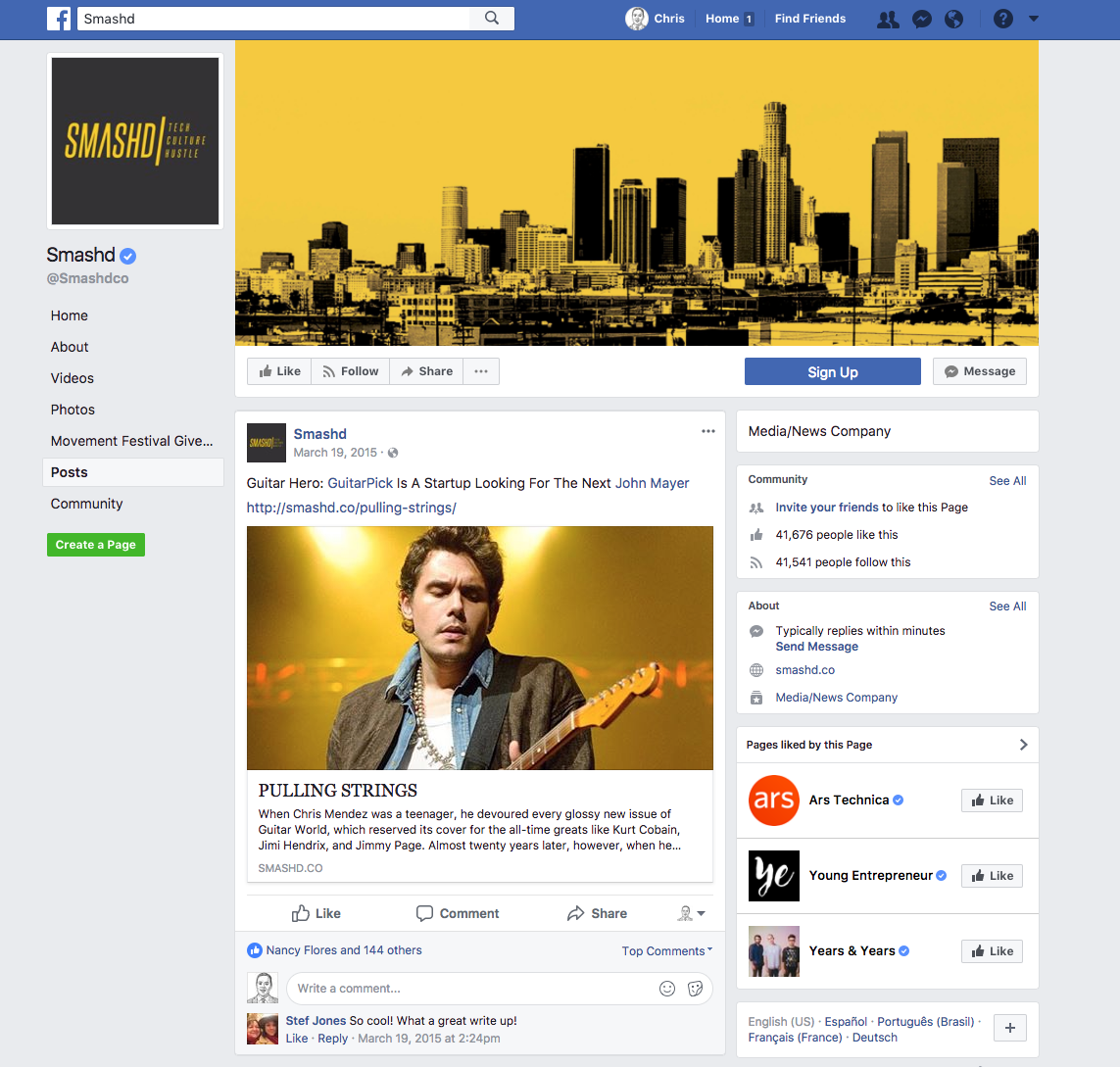Image resolution: width=1120 pixels, height=1067 pixels.
Task: Open the post options ellipsis menu
Action: [x=707, y=431]
